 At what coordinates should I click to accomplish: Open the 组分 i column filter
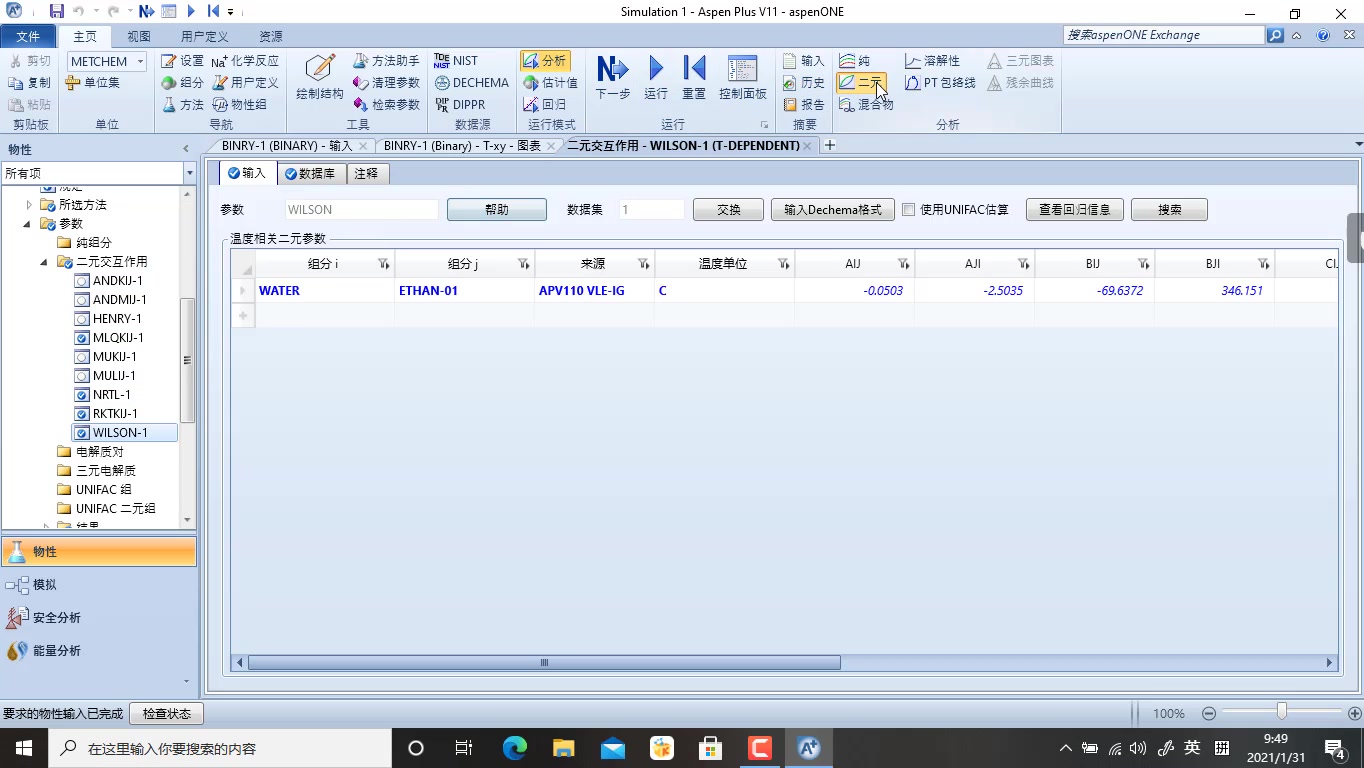tap(383, 264)
